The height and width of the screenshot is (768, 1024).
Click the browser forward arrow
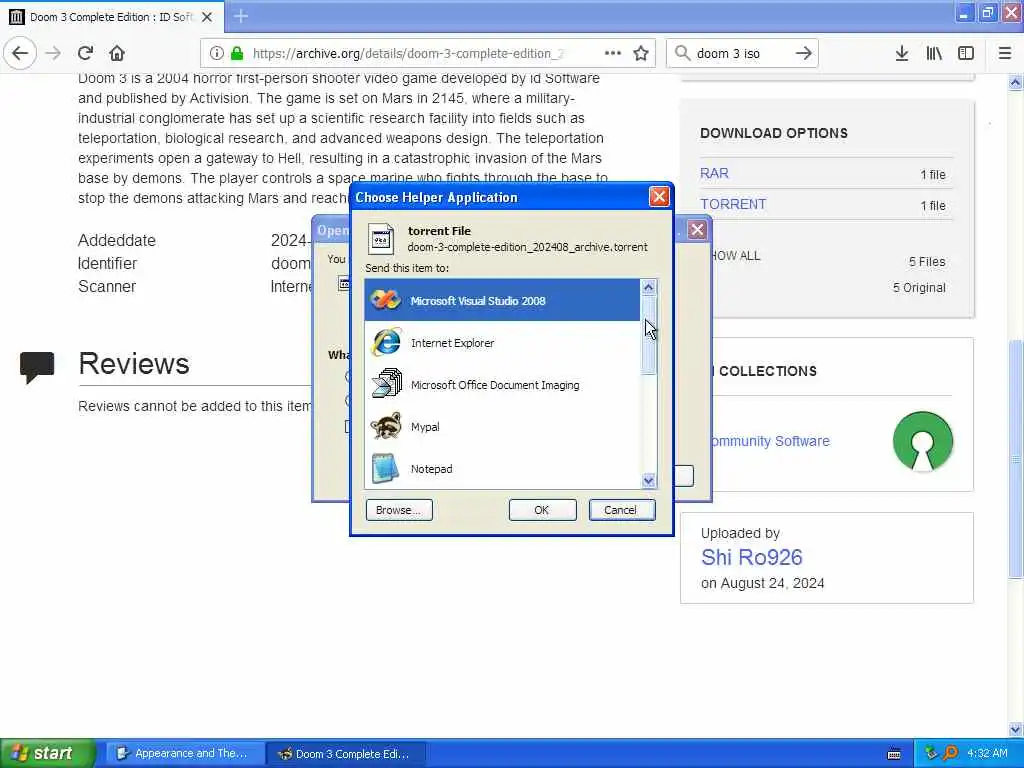54,54
